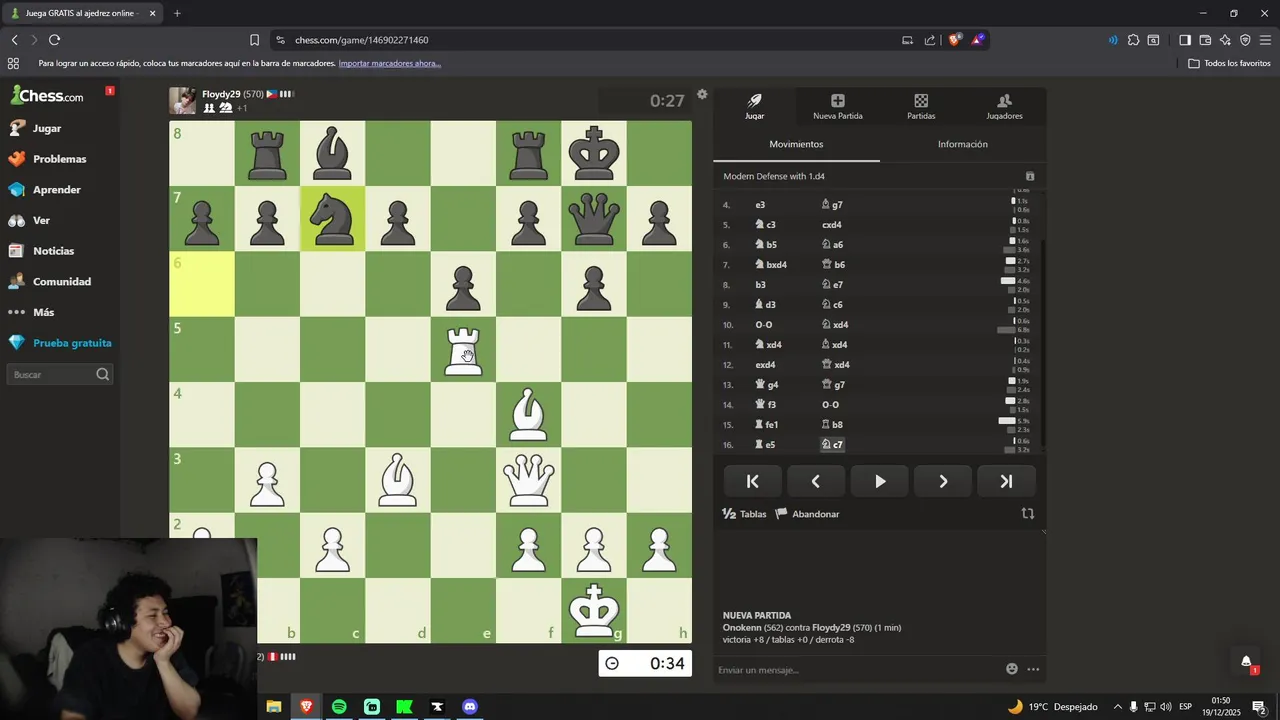Click the share page icon
The height and width of the screenshot is (720, 1280).
930,40
